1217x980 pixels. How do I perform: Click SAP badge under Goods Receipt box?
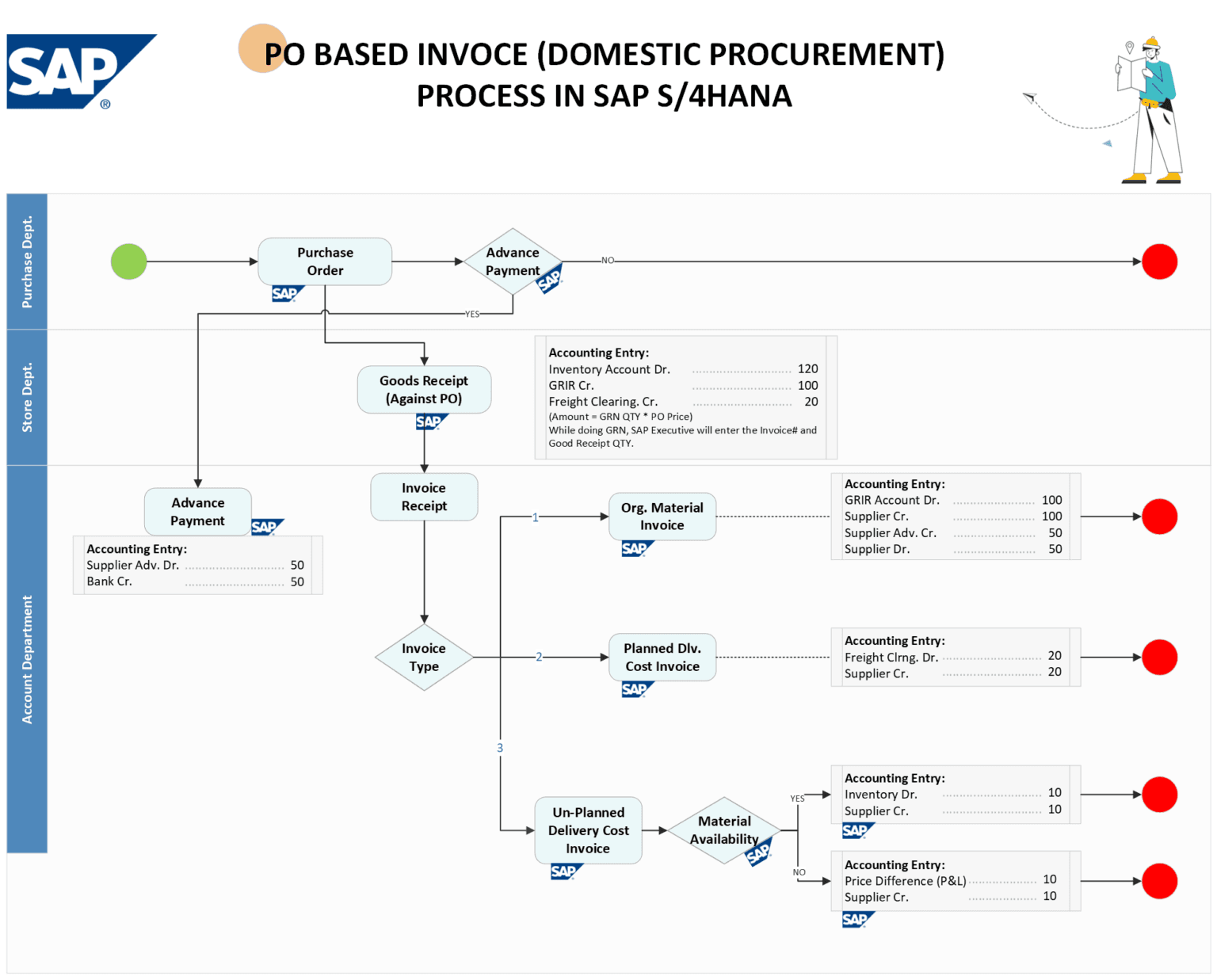click(x=431, y=421)
